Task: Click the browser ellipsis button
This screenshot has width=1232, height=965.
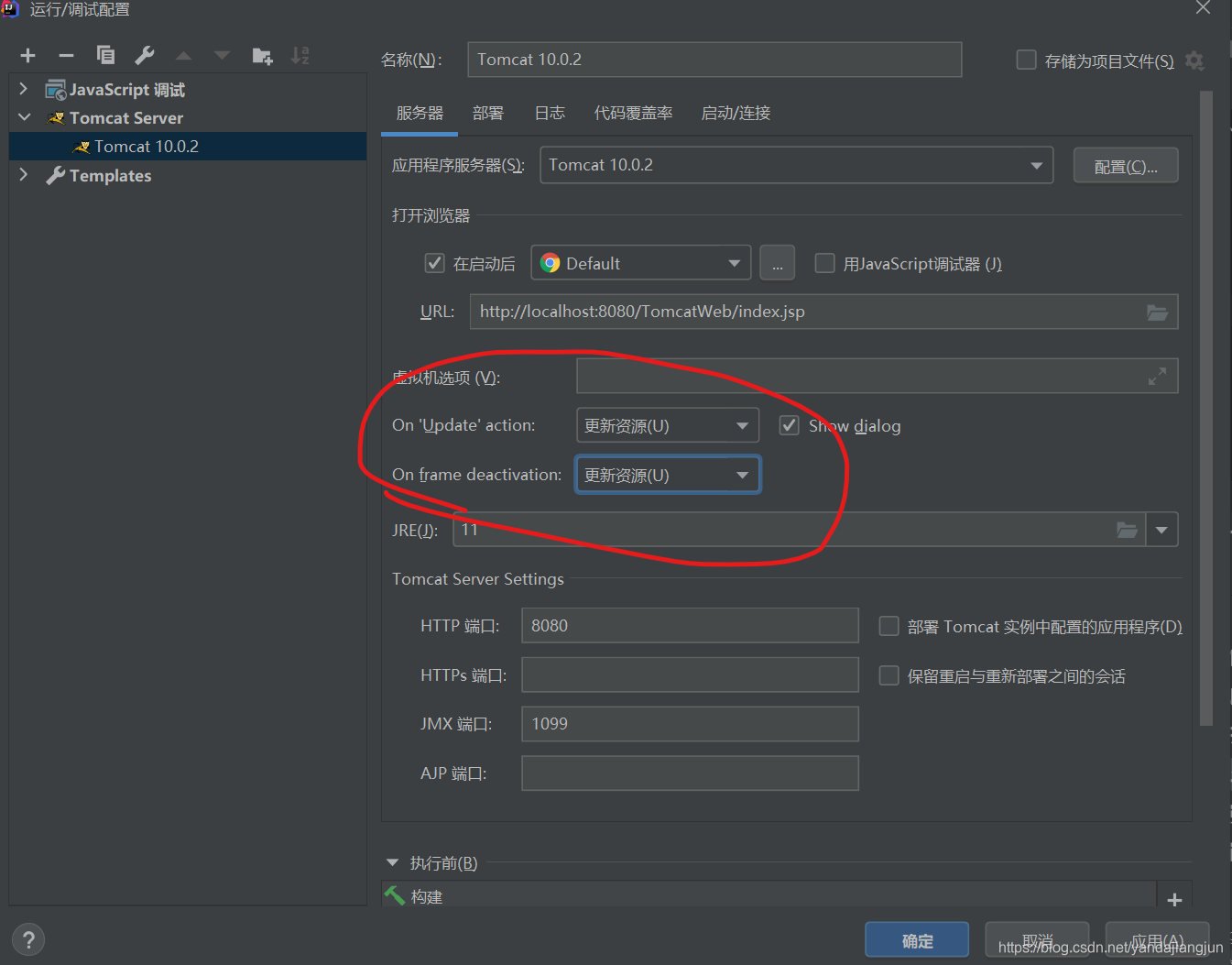Action: click(x=777, y=263)
